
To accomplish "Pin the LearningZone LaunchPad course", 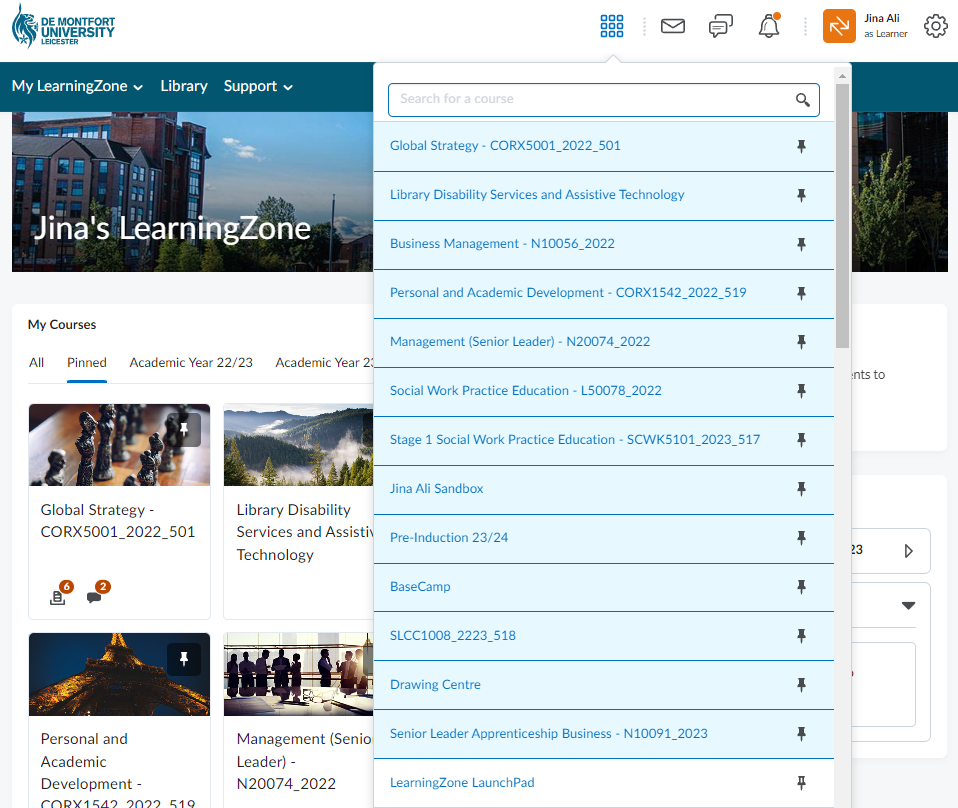I will click(x=801, y=782).
